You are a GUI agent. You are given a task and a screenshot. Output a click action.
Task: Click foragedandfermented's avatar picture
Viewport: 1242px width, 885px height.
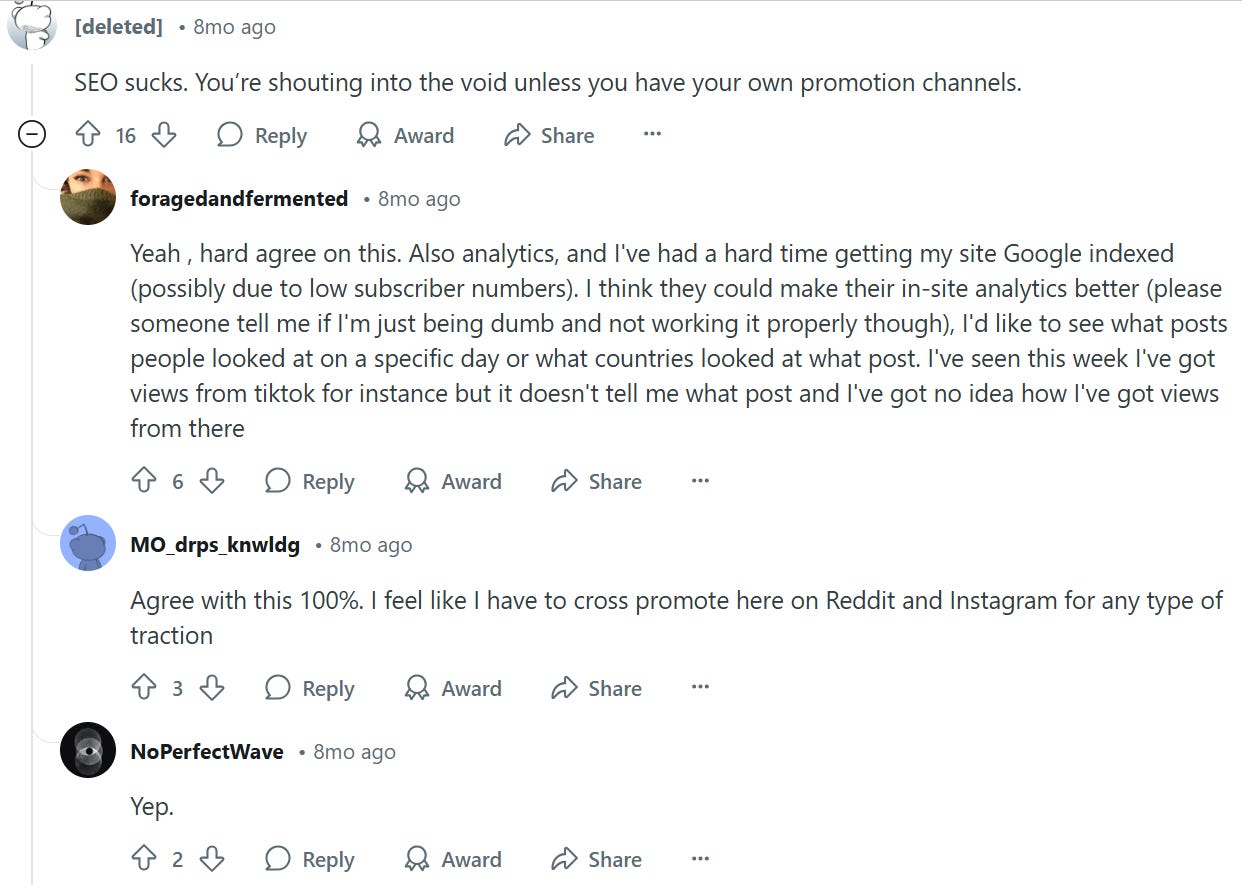[88, 198]
